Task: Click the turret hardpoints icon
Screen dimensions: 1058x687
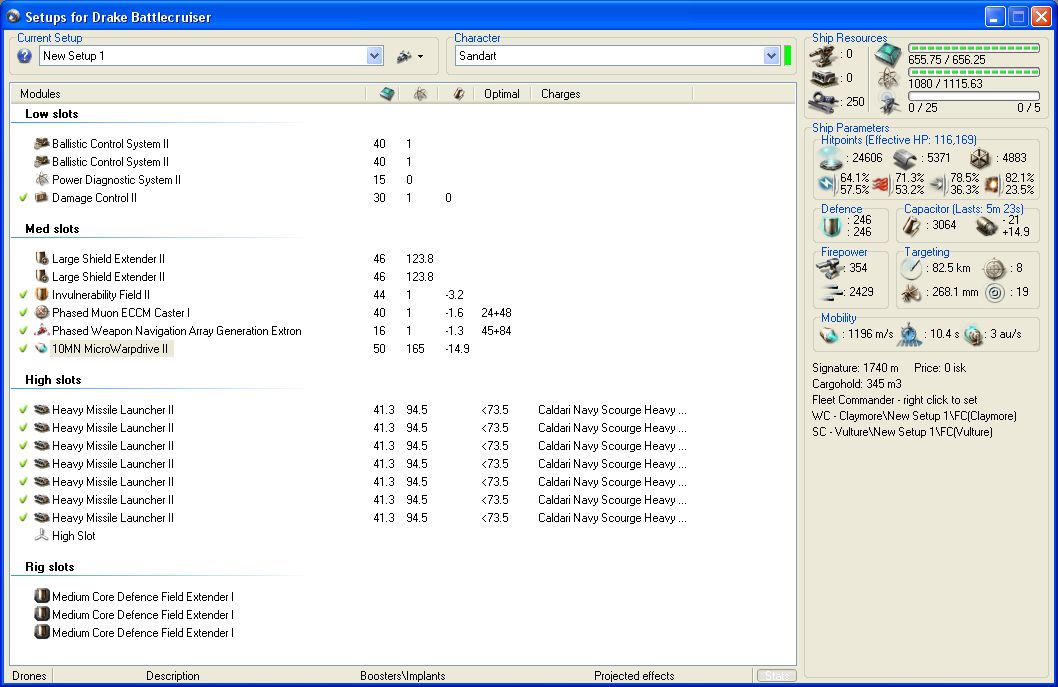Action: (824, 55)
